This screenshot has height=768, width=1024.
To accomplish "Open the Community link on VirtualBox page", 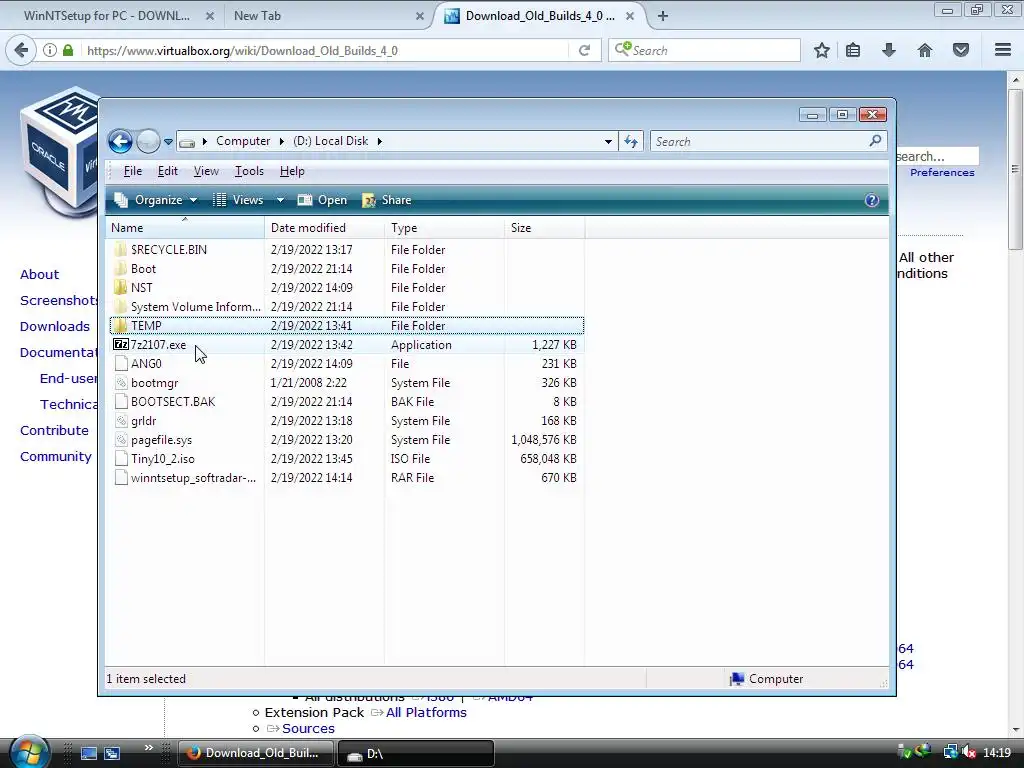I will coord(56,456).
